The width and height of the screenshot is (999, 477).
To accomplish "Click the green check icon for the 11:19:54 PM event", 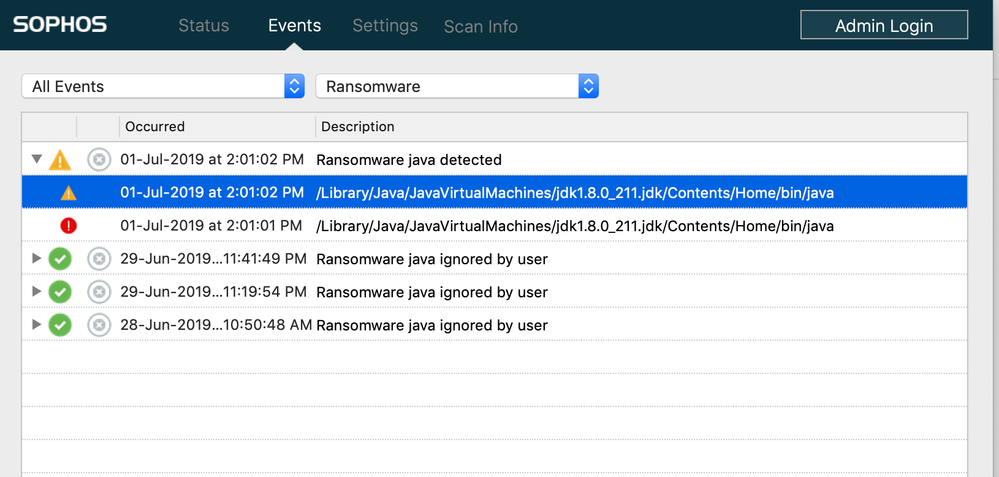I will (x=60, y=292).
